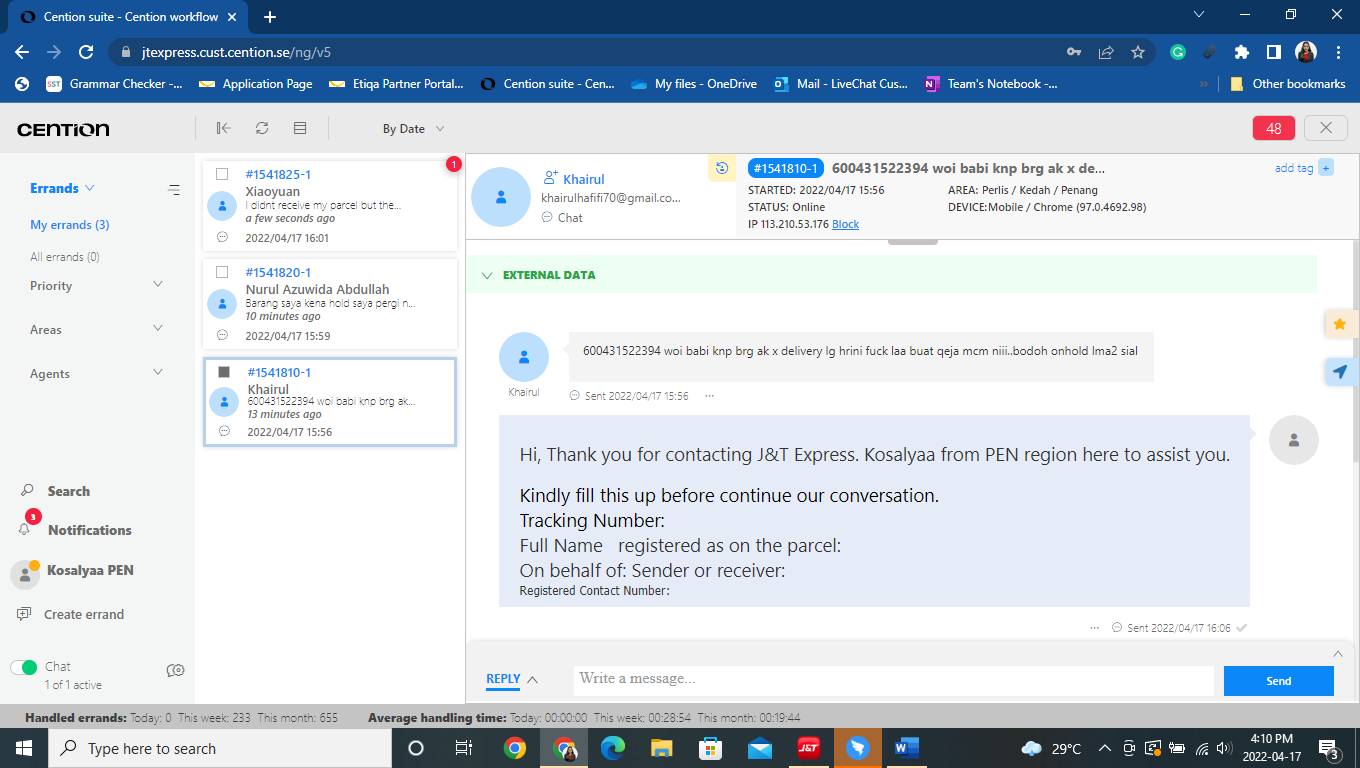Open the Notifications bell icon
The image size is (1360, 768).
tap(25, 529)
